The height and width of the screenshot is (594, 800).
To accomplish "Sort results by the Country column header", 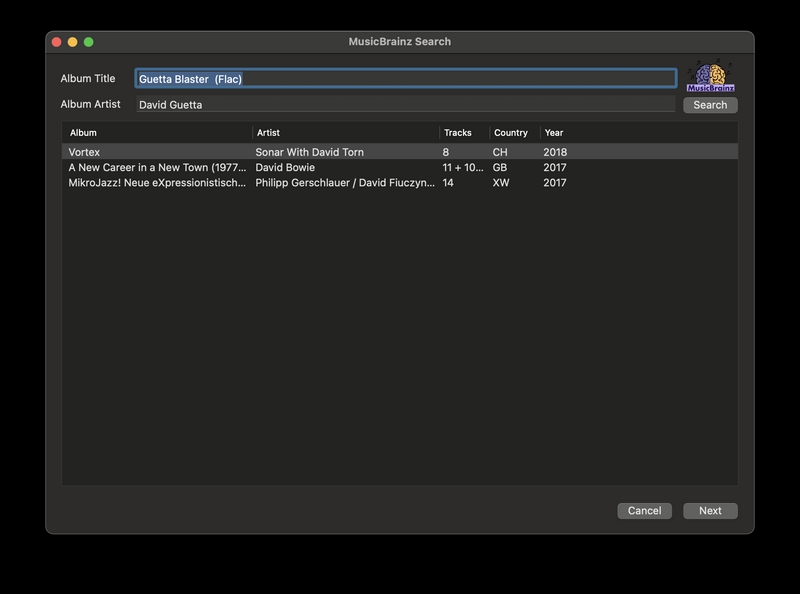I will coord(515,133).
